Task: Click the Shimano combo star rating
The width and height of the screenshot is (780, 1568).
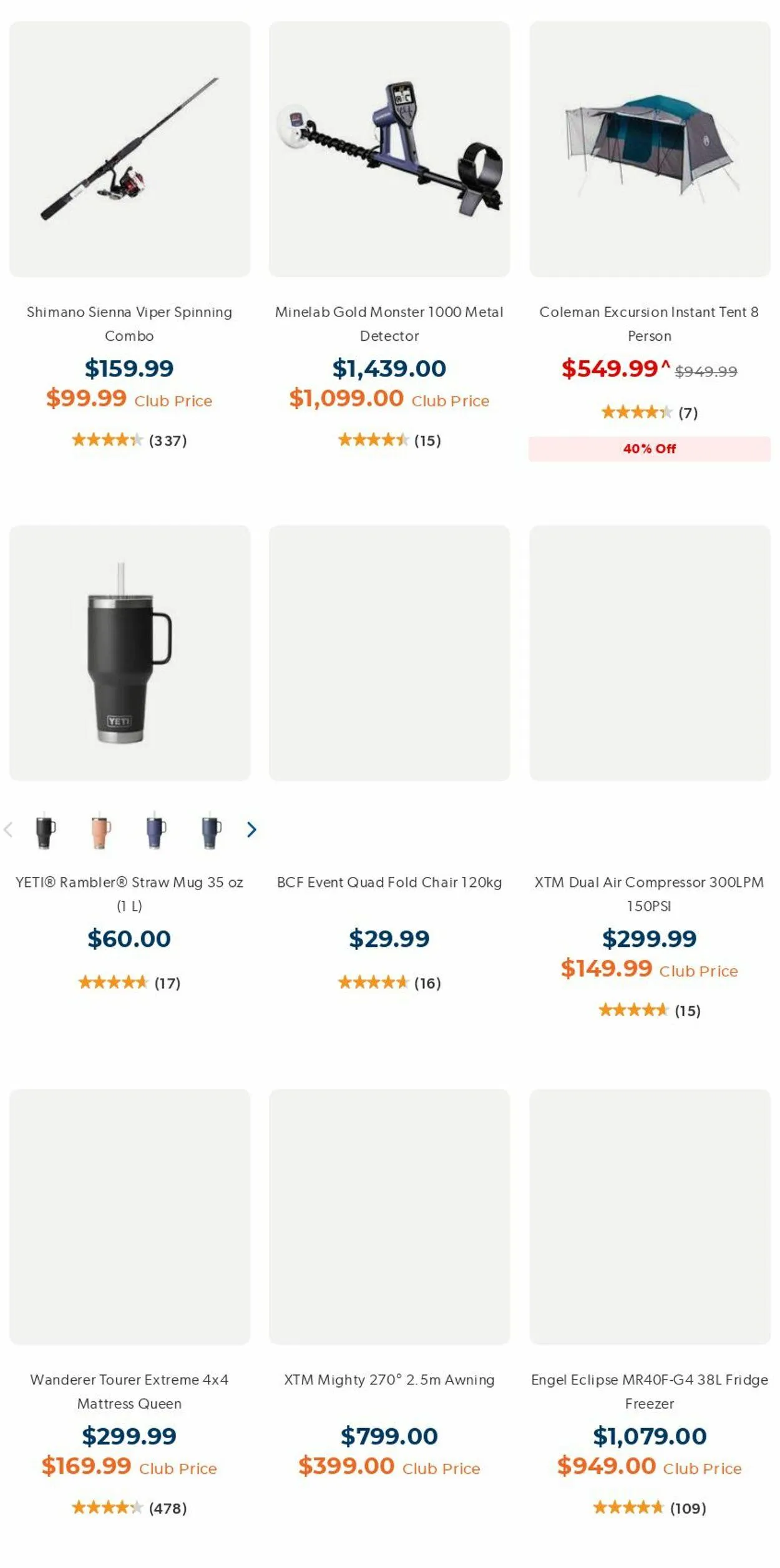Action: [x=107, y=440]
